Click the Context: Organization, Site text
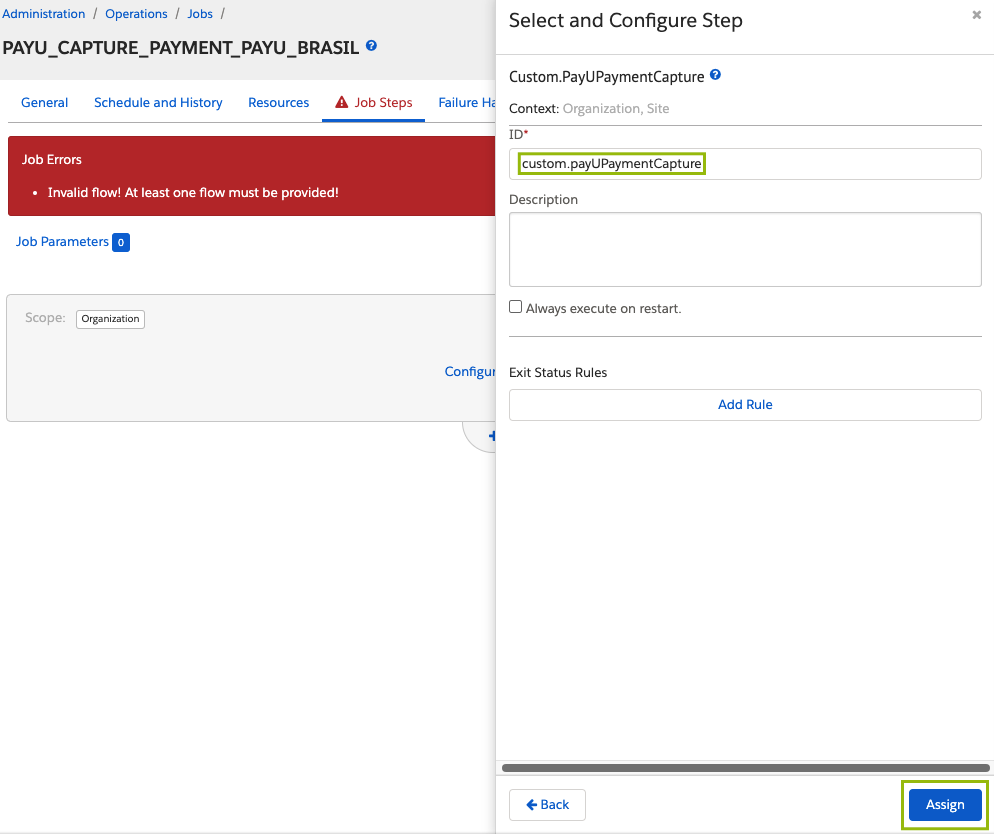 coord(589,108)
